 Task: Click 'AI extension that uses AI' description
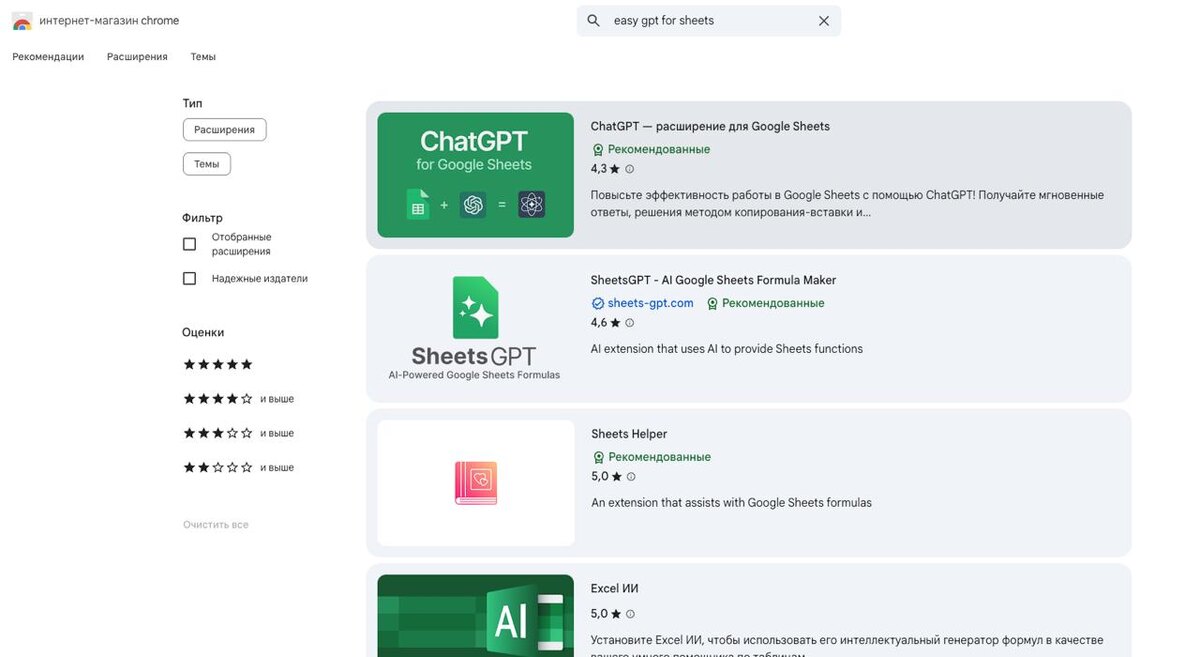point(727,349)
